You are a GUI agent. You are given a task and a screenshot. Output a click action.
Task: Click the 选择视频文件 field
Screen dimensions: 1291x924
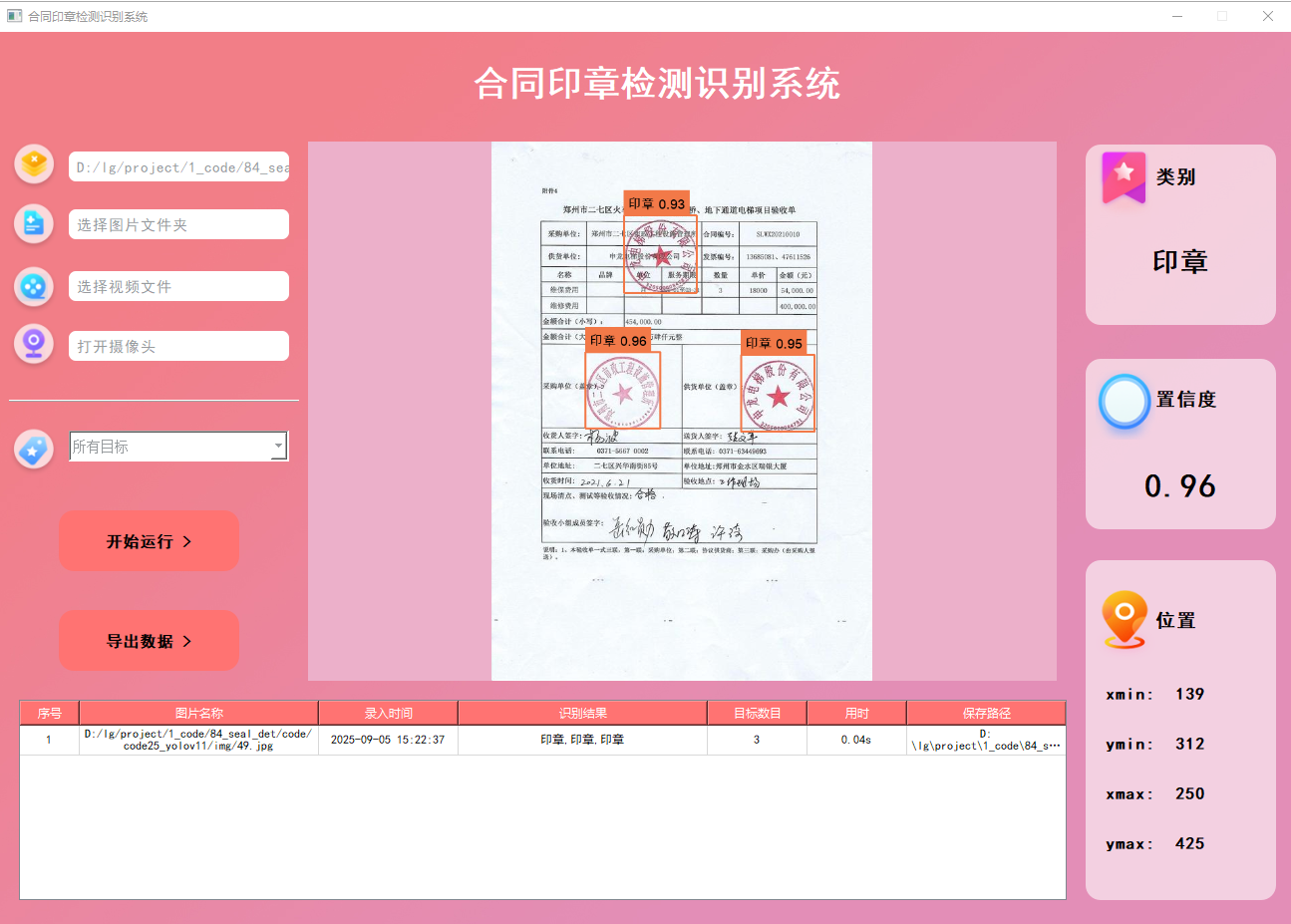[179, 286]
